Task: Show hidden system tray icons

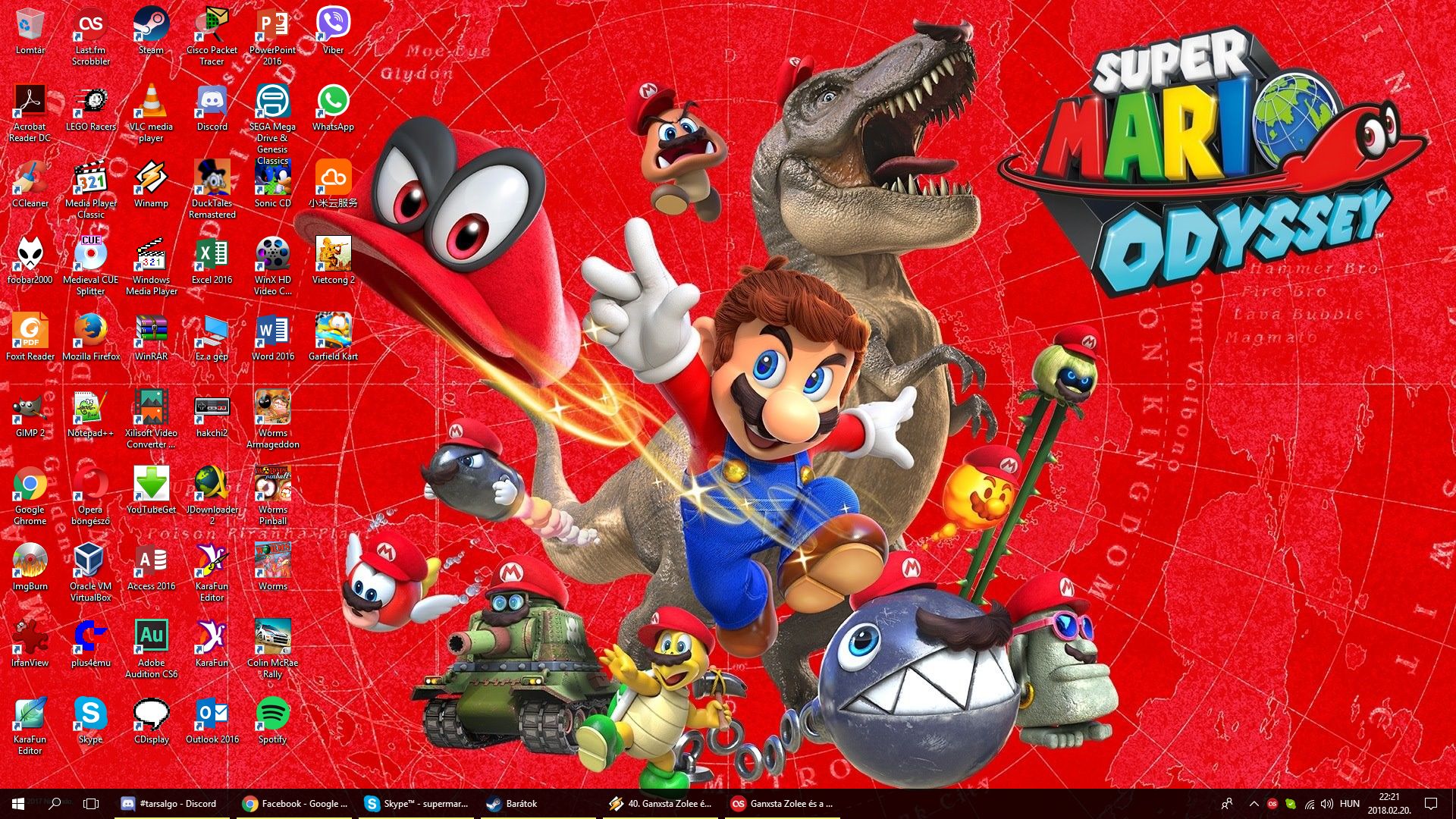Action: (1254, 804)
